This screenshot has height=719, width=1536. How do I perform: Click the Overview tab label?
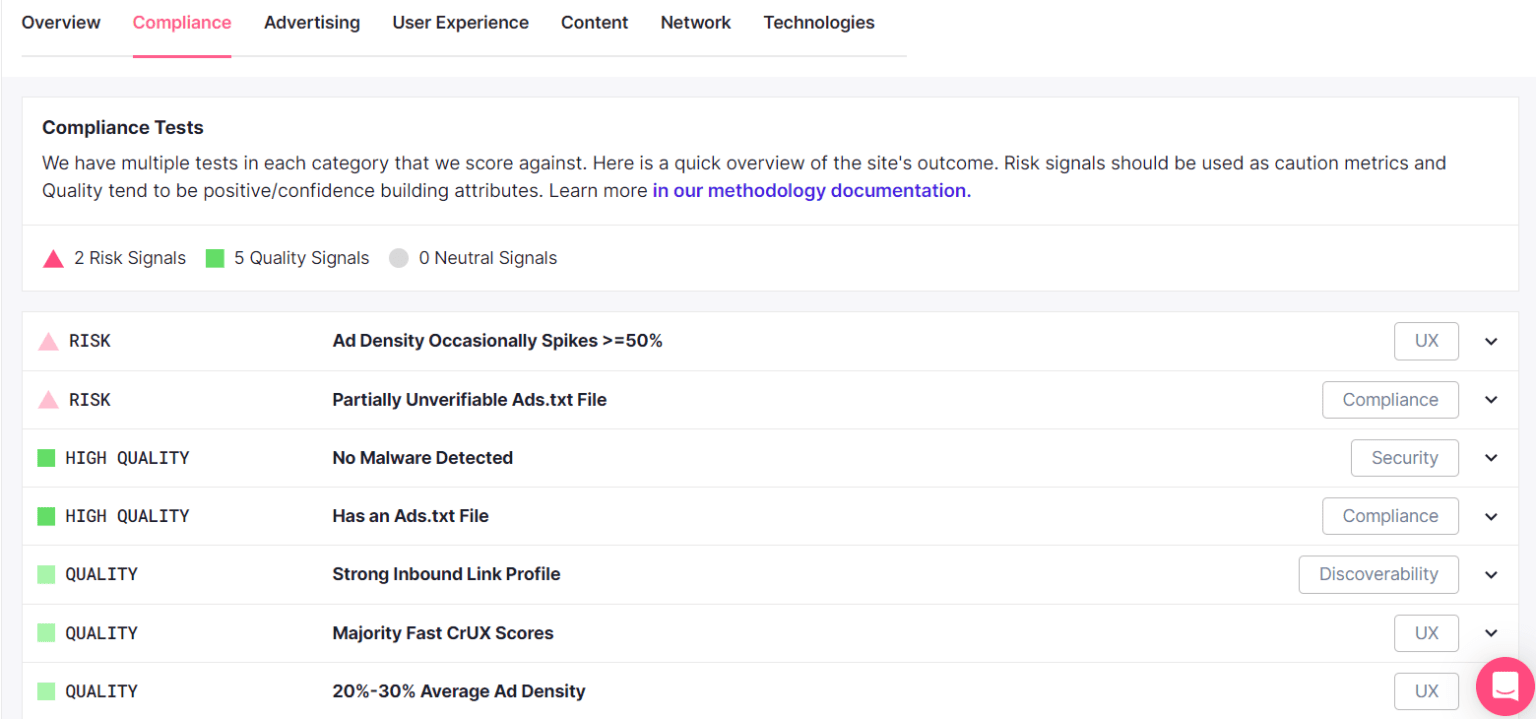[x=60, y=22]
